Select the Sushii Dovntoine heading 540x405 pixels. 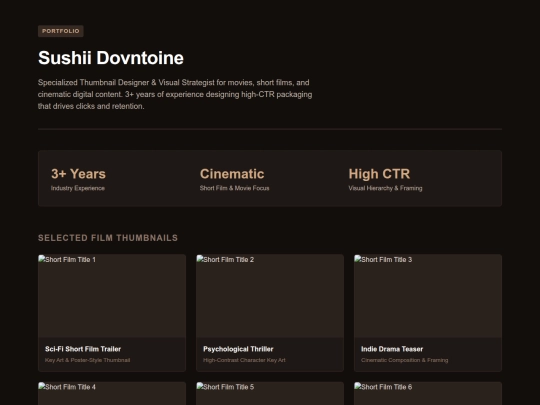(x=111, y=58)
